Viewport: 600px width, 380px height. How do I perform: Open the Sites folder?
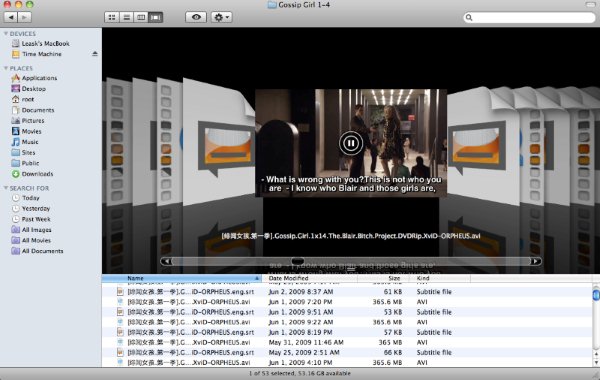pos(23,153)
